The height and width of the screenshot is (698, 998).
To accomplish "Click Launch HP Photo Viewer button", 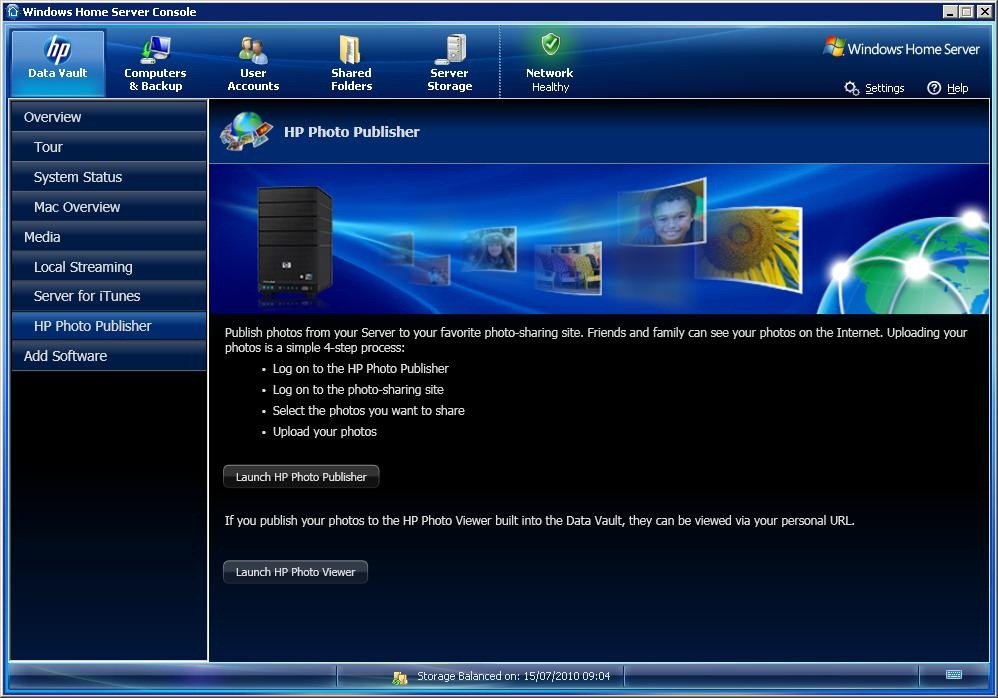I will coord(295,572).
